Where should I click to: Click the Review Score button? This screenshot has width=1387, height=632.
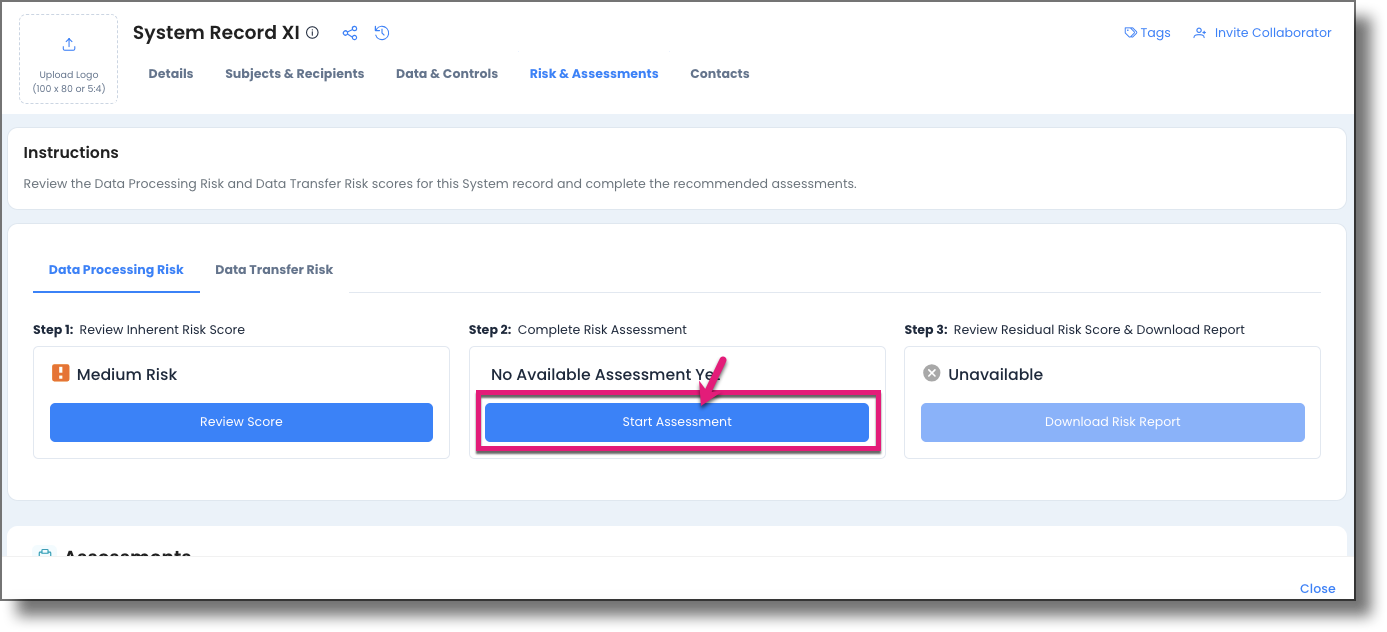coord(241,422)
